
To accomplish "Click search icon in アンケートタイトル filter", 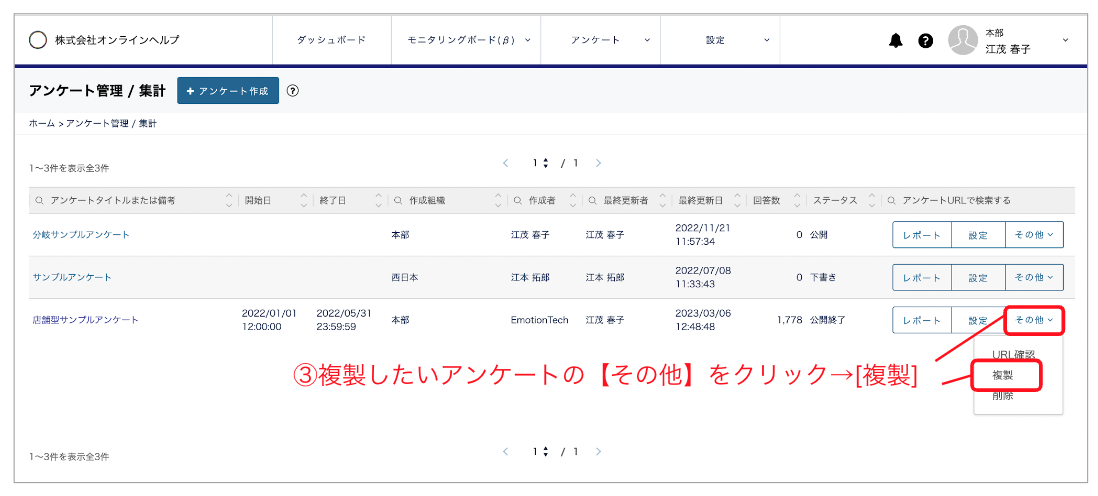I will click(x=39, y=200).
